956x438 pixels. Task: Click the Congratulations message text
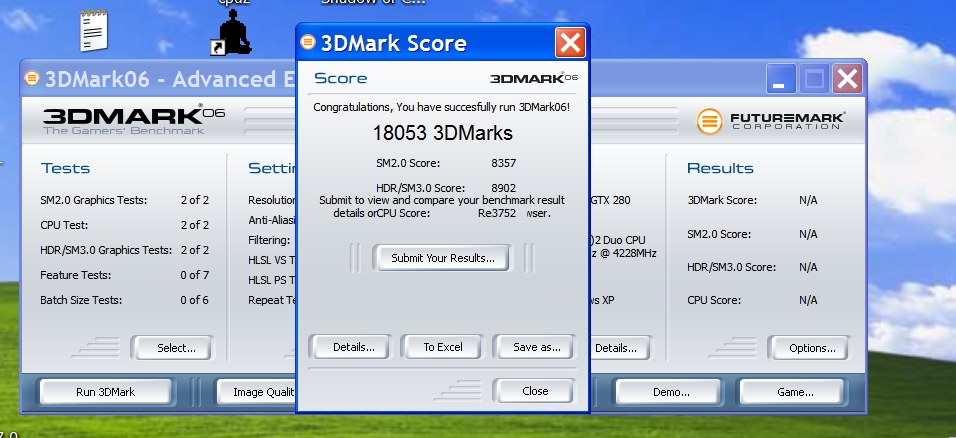[x=442, y=107]
